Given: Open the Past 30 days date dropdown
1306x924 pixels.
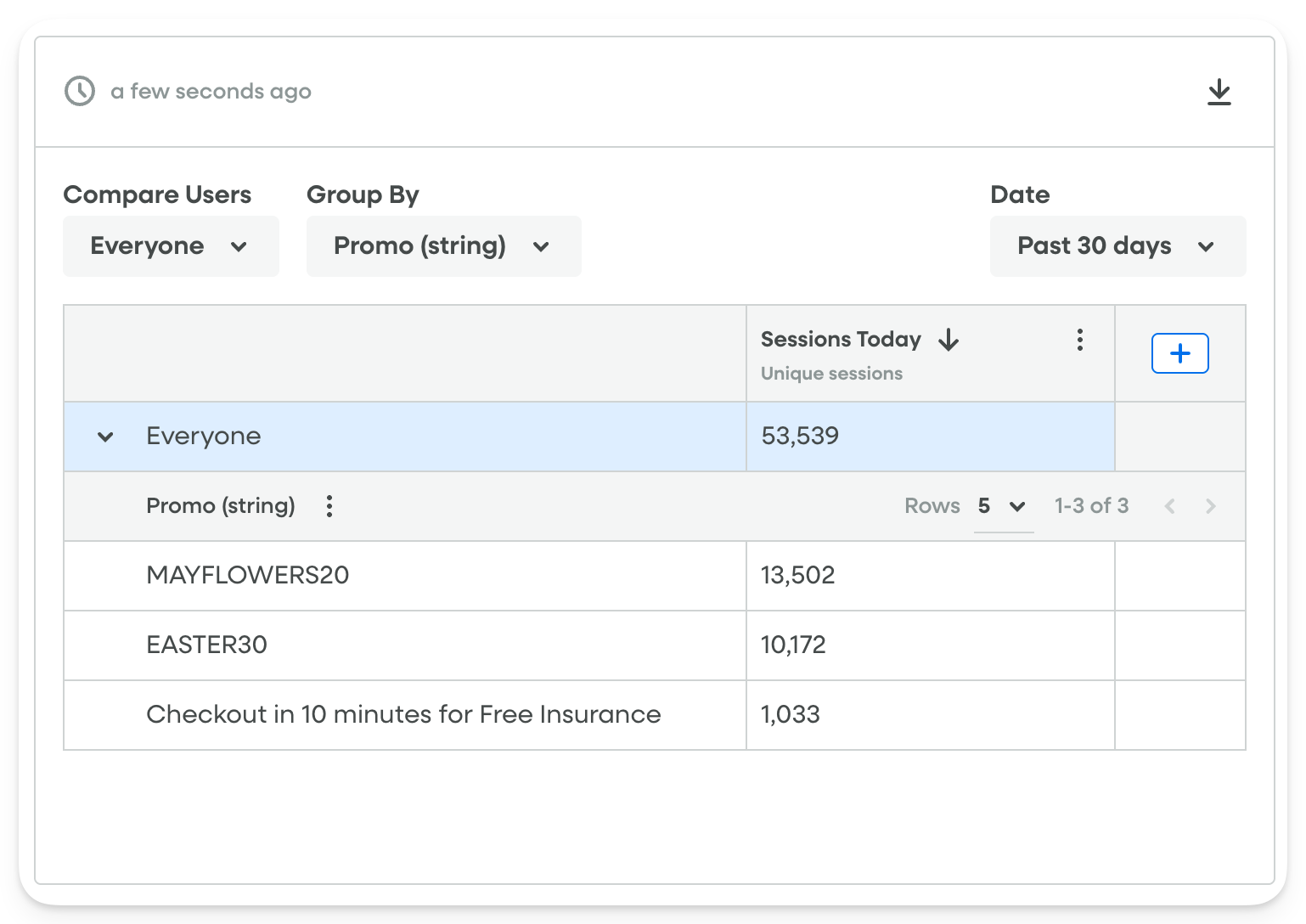Looking at the screenshot, I should point(1117,246).
